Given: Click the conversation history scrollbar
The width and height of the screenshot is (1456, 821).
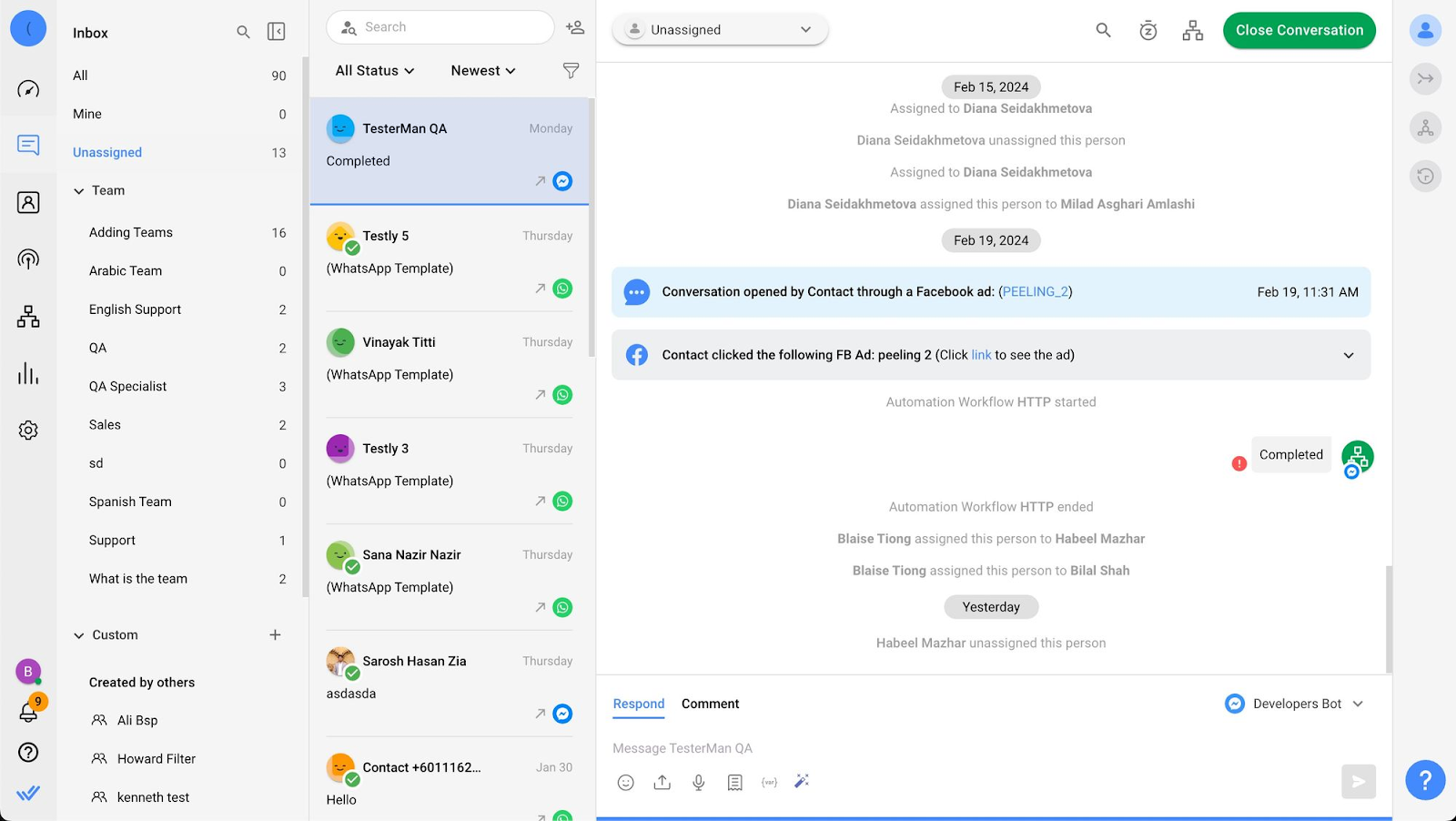Looking at the screenshot, I should [1389, 619].
